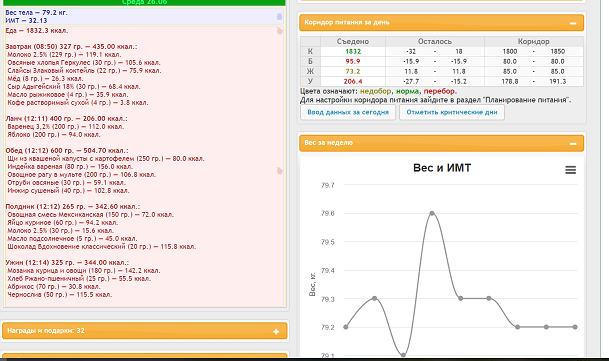609x361 pixels.
Task: Click the red 95.9 protein eaten cell
Action: tap(353, 61)
